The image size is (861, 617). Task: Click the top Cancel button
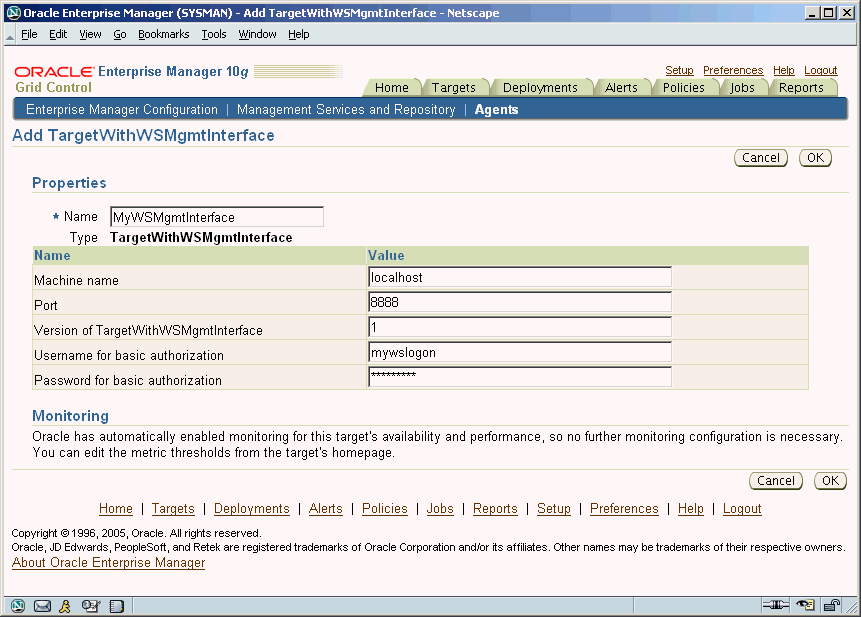tap(761, 158)
